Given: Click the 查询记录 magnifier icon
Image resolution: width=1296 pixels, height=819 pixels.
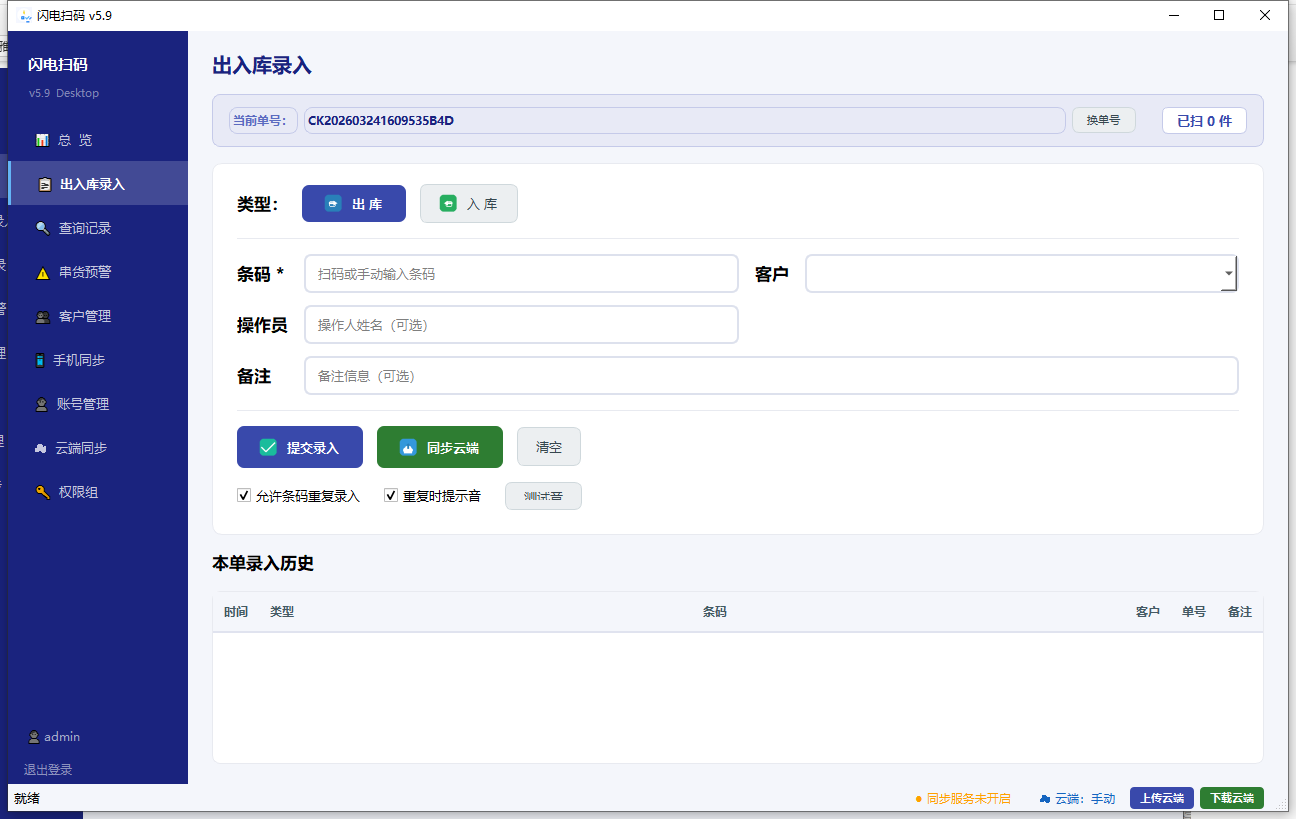Looking at the screenshot, I should pyautogui.click(x=42, y=228).
